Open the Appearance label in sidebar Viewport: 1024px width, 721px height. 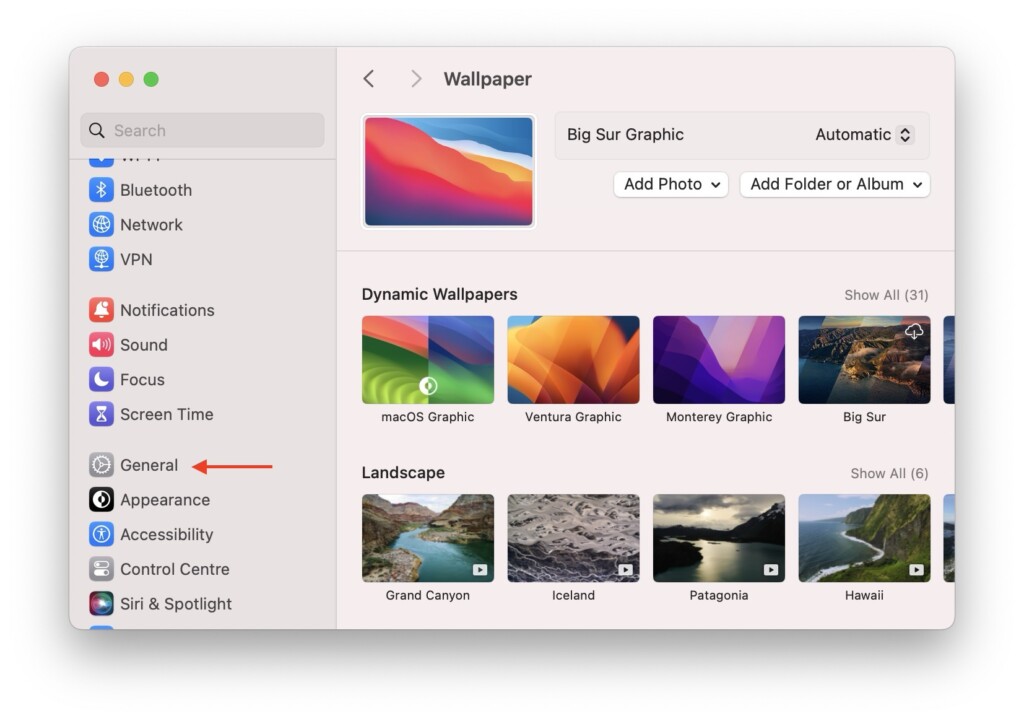coord(165,500)
